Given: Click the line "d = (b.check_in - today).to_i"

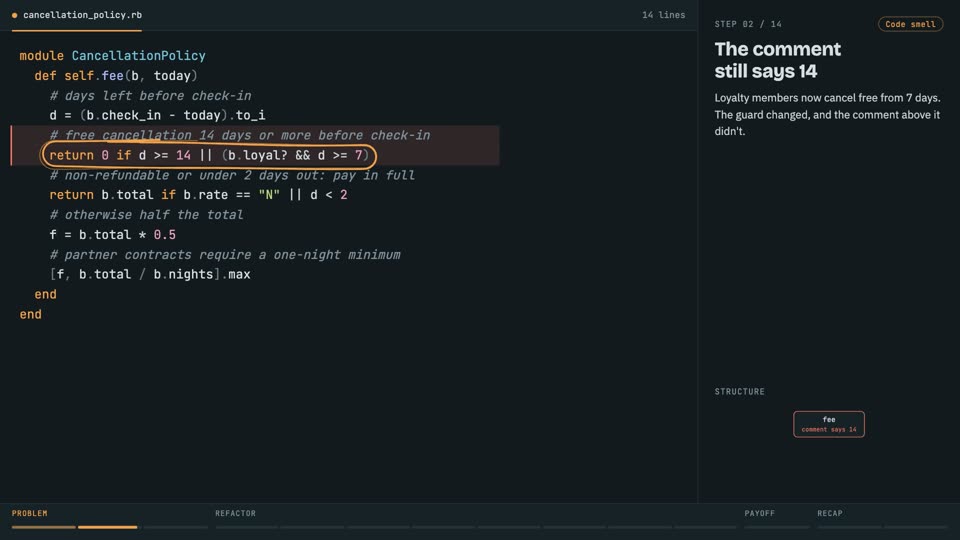Looking at the screenshot, I should point(157,116).
